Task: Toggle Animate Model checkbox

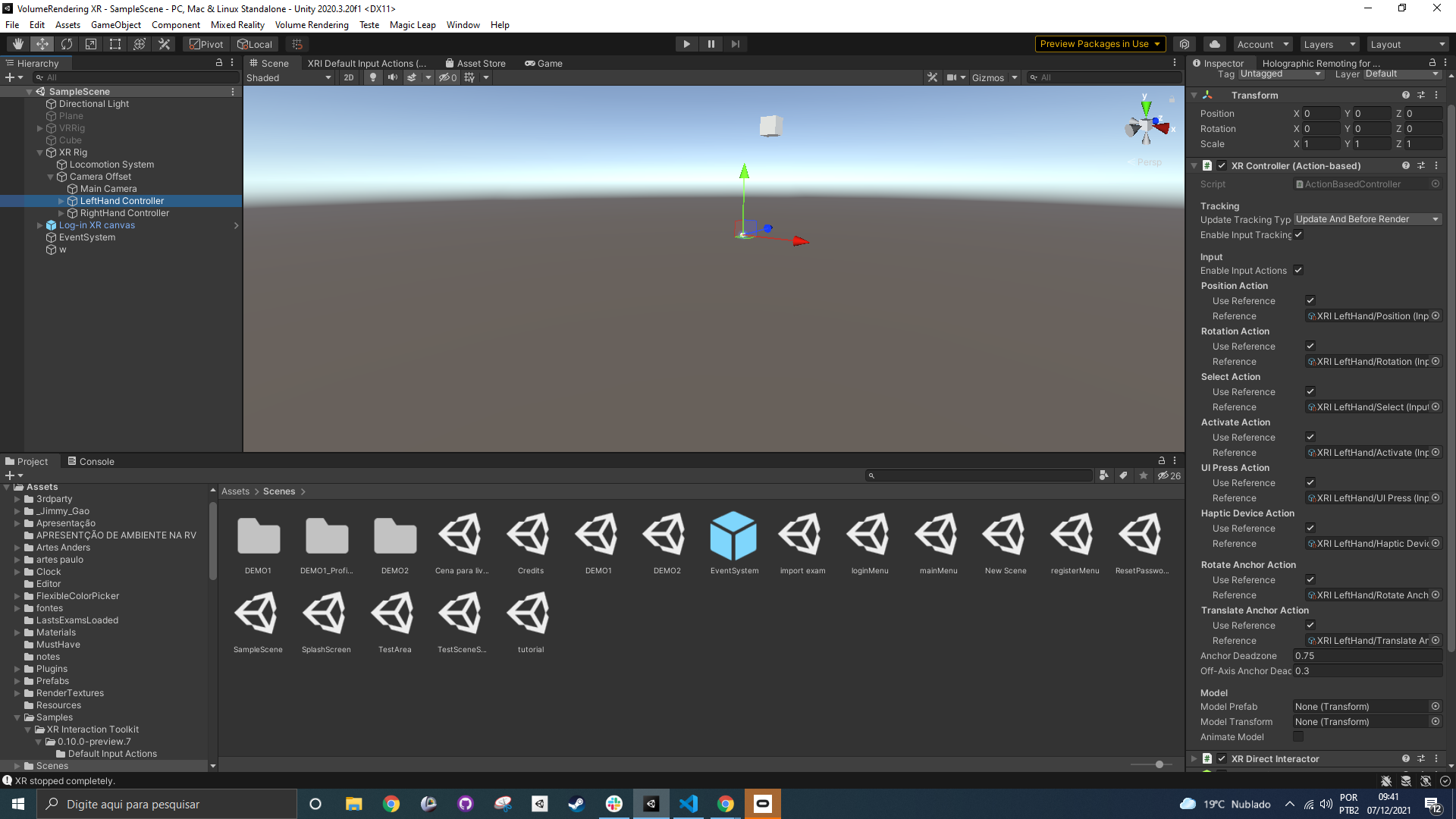Action: [x=1298, y=737]
